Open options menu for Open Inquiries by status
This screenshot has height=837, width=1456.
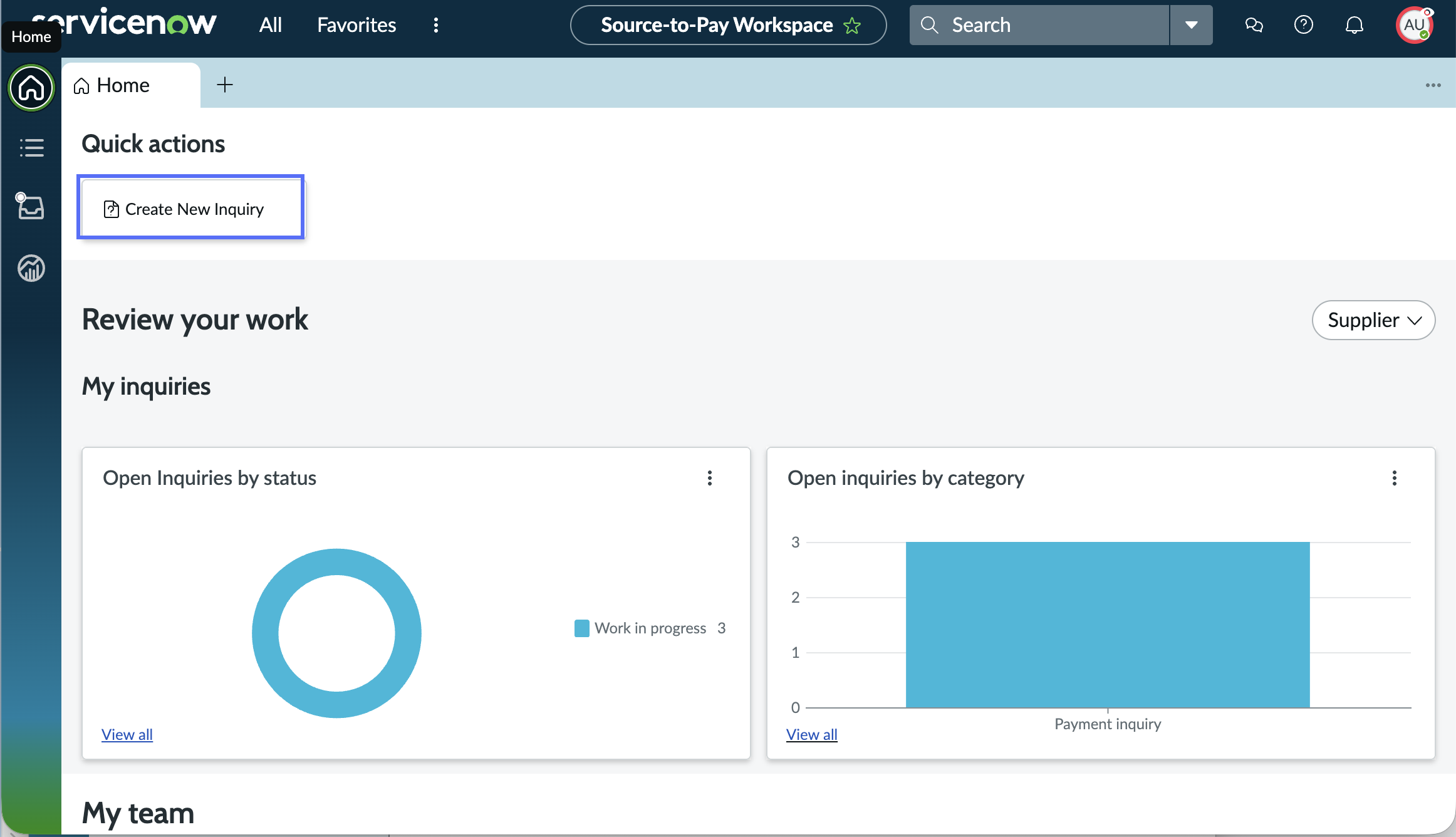710,478
